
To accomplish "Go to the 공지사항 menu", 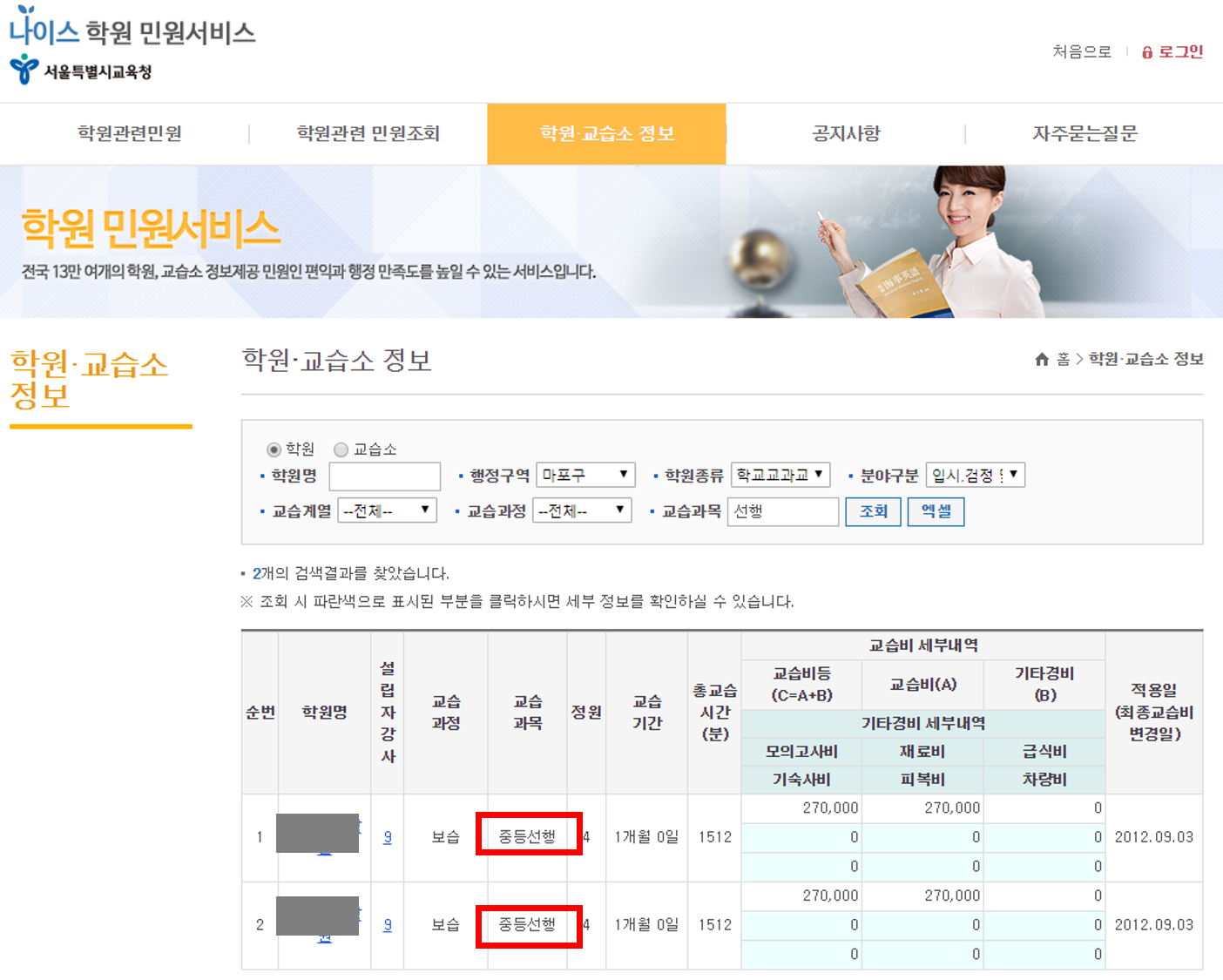I will coord(846,133).
